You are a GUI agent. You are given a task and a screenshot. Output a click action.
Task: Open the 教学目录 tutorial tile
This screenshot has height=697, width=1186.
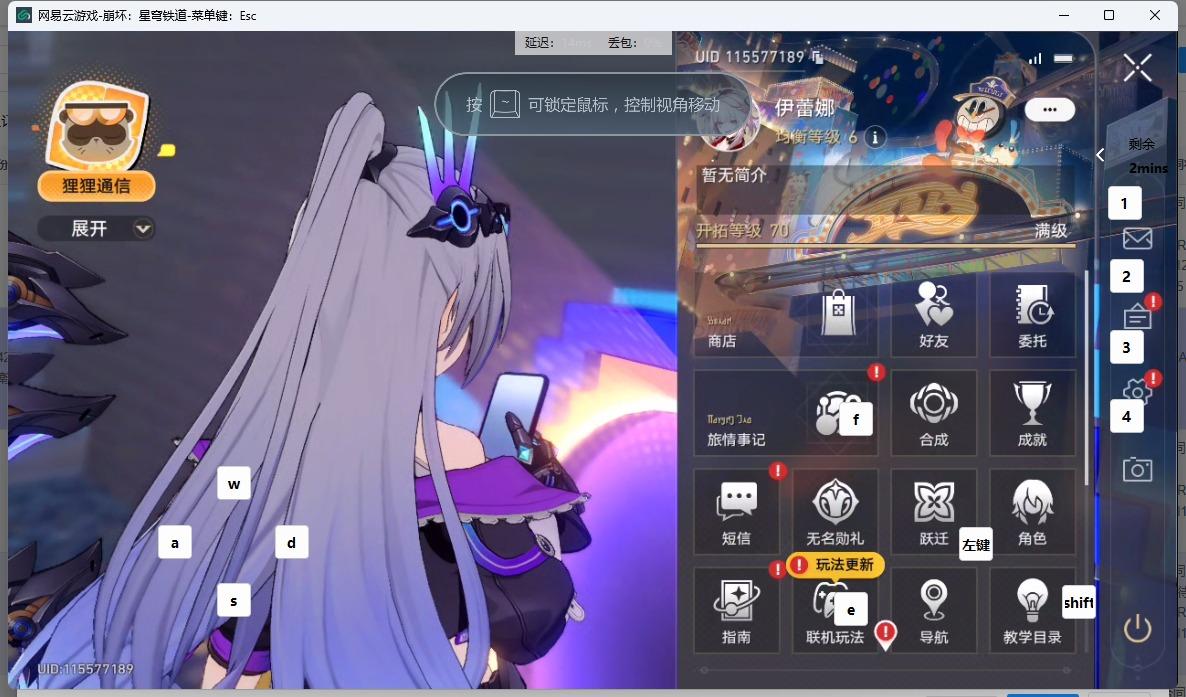tap(1032, 610)
